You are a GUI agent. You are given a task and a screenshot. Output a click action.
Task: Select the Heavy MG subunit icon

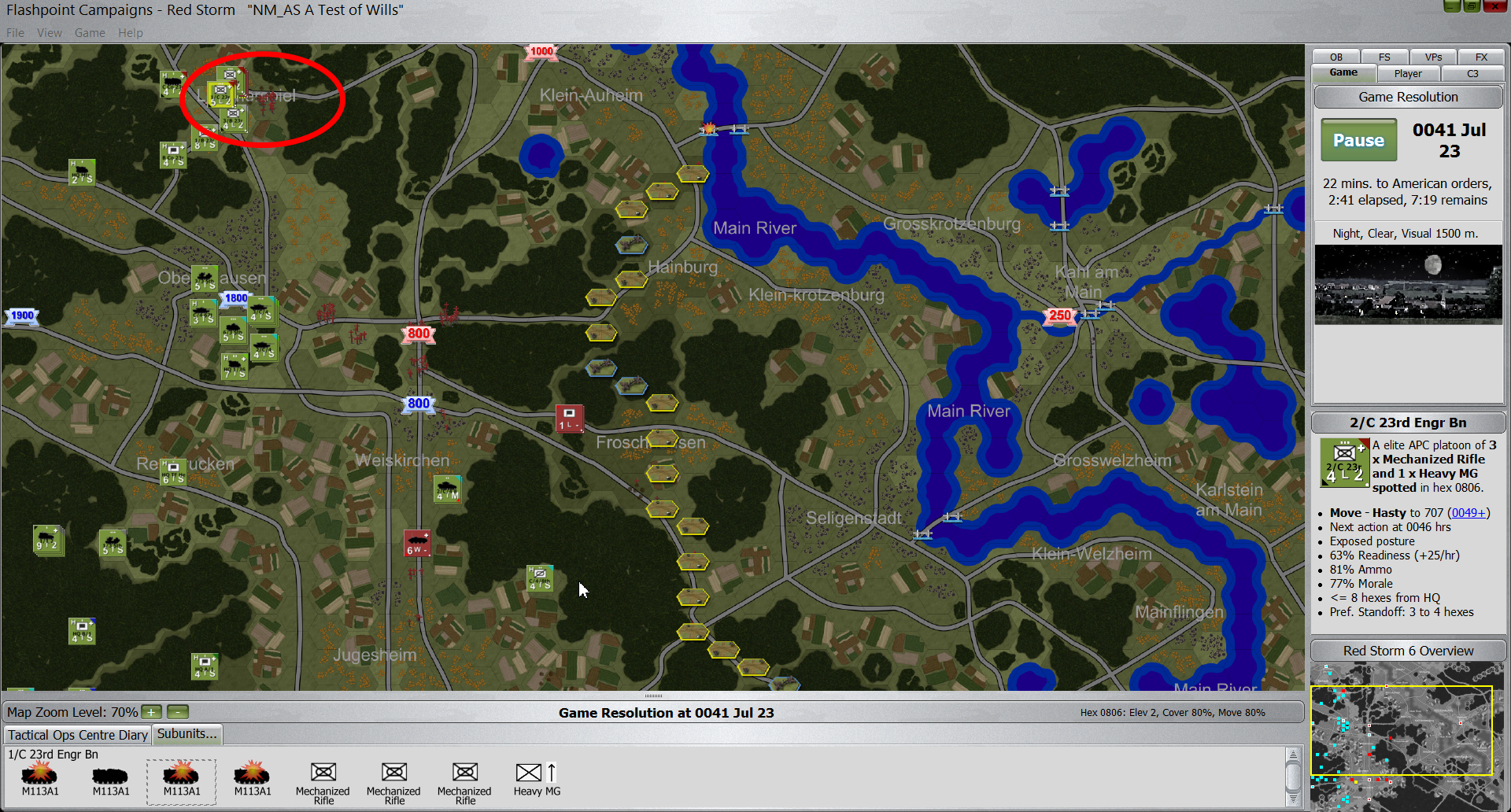(537, 777)
